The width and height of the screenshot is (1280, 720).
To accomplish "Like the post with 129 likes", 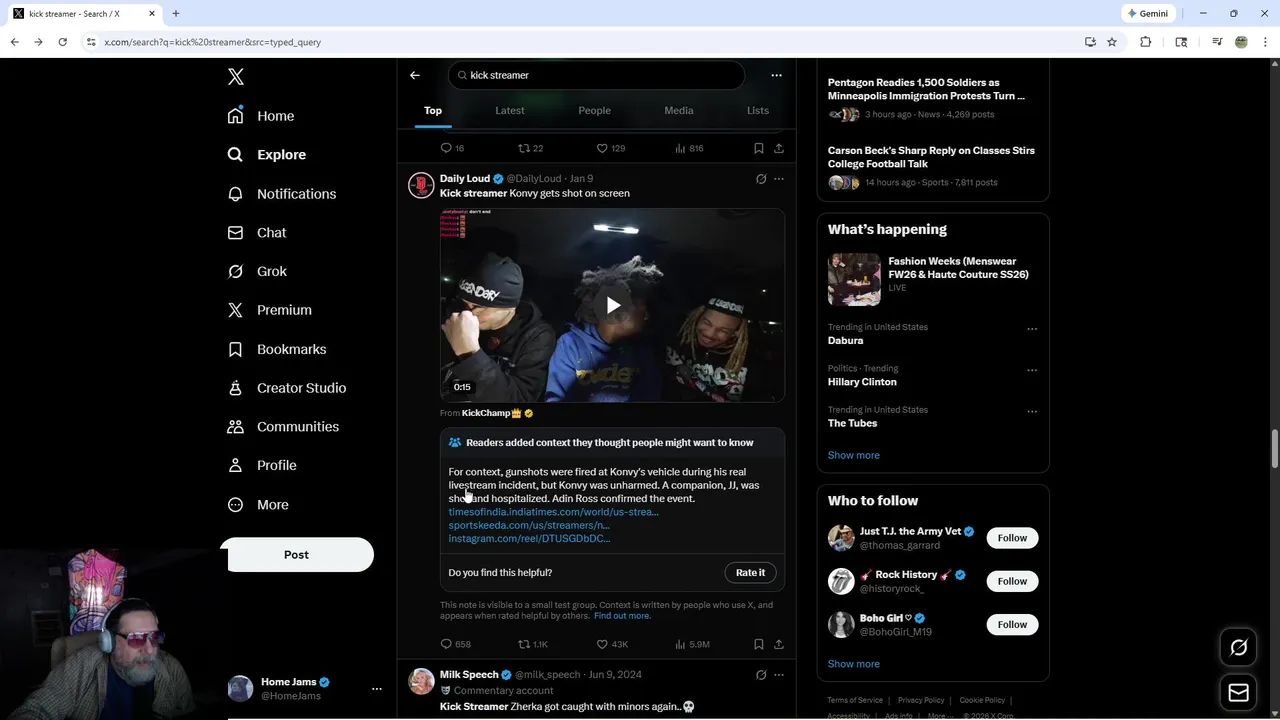I will 610,148.
